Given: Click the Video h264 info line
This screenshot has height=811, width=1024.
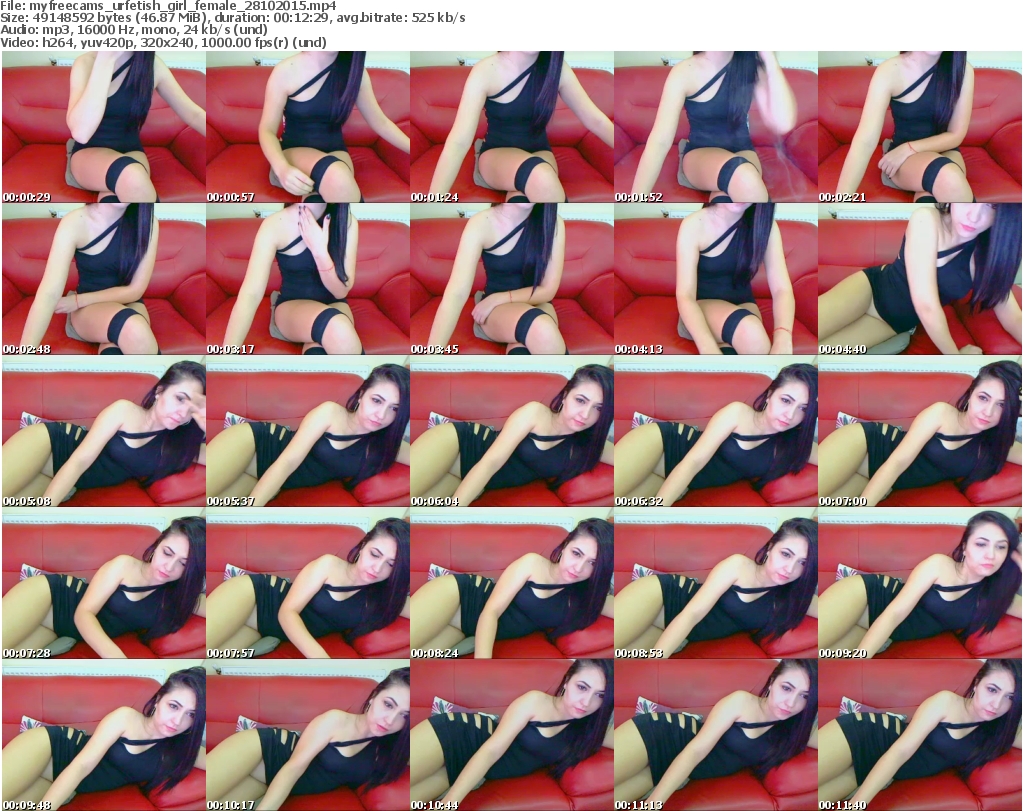Looking at the screenshot, I should [163, 42].
